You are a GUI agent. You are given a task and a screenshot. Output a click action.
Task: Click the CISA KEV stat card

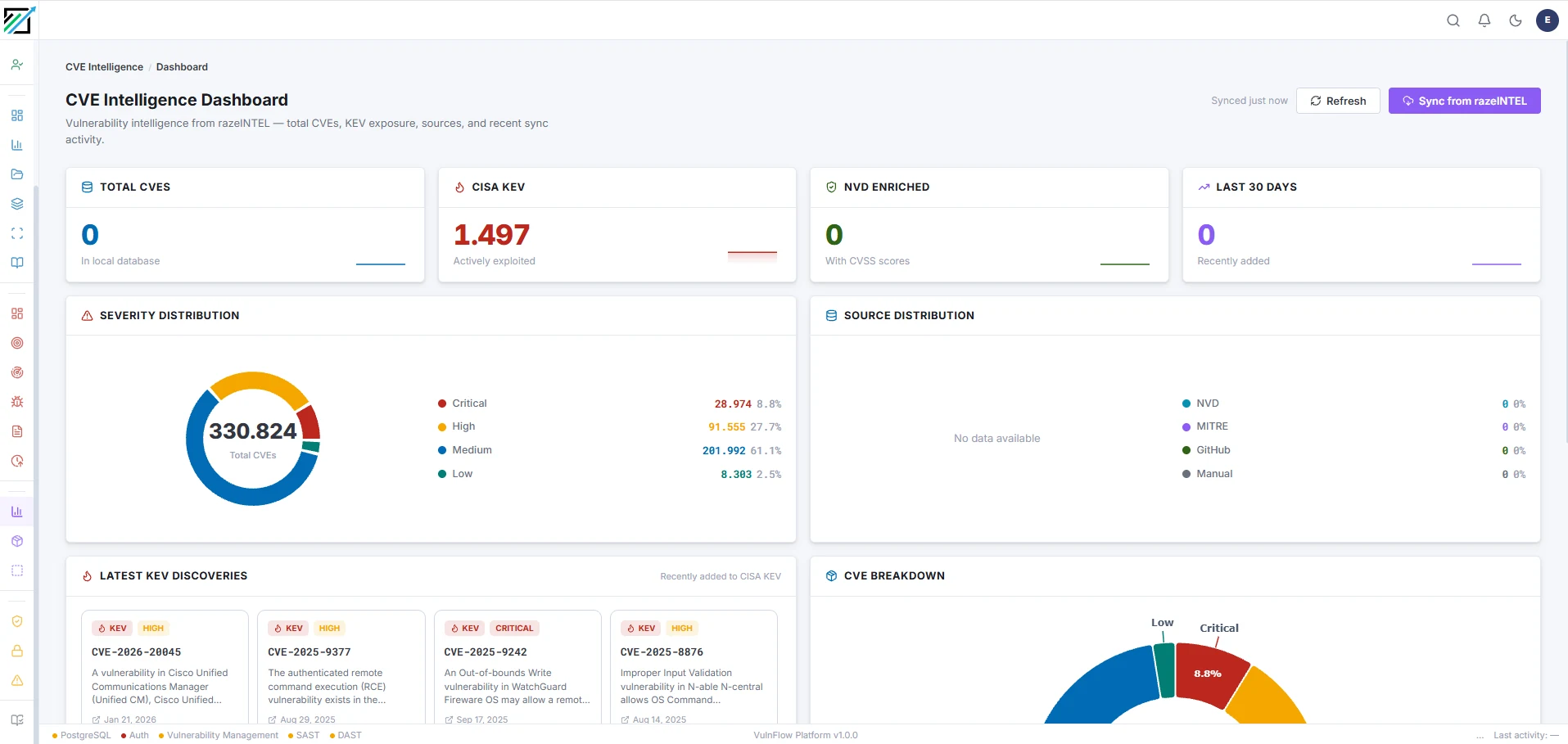[617, 225]
